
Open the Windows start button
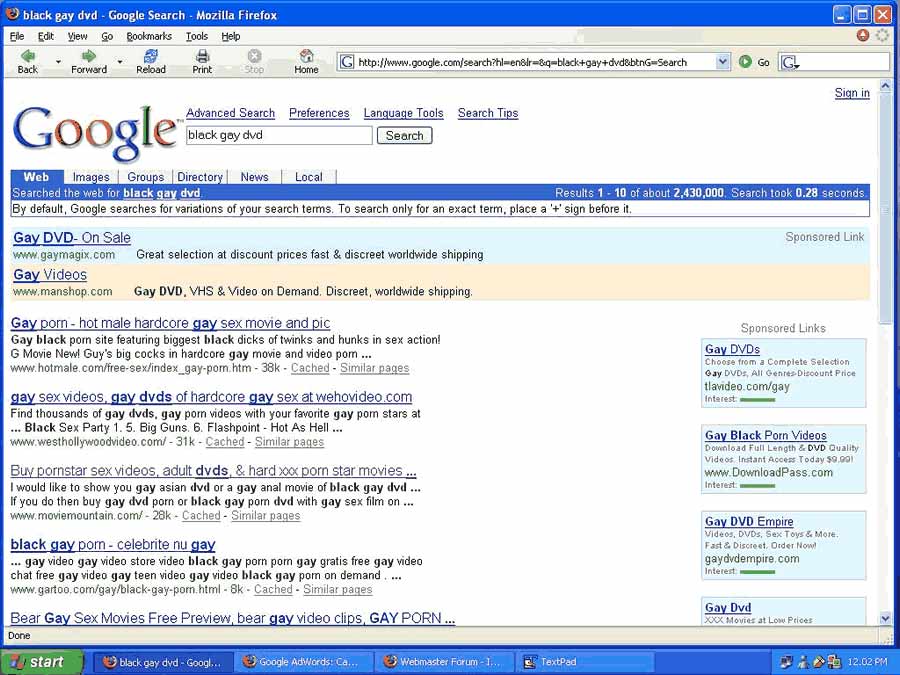click(x=41, y=662)
